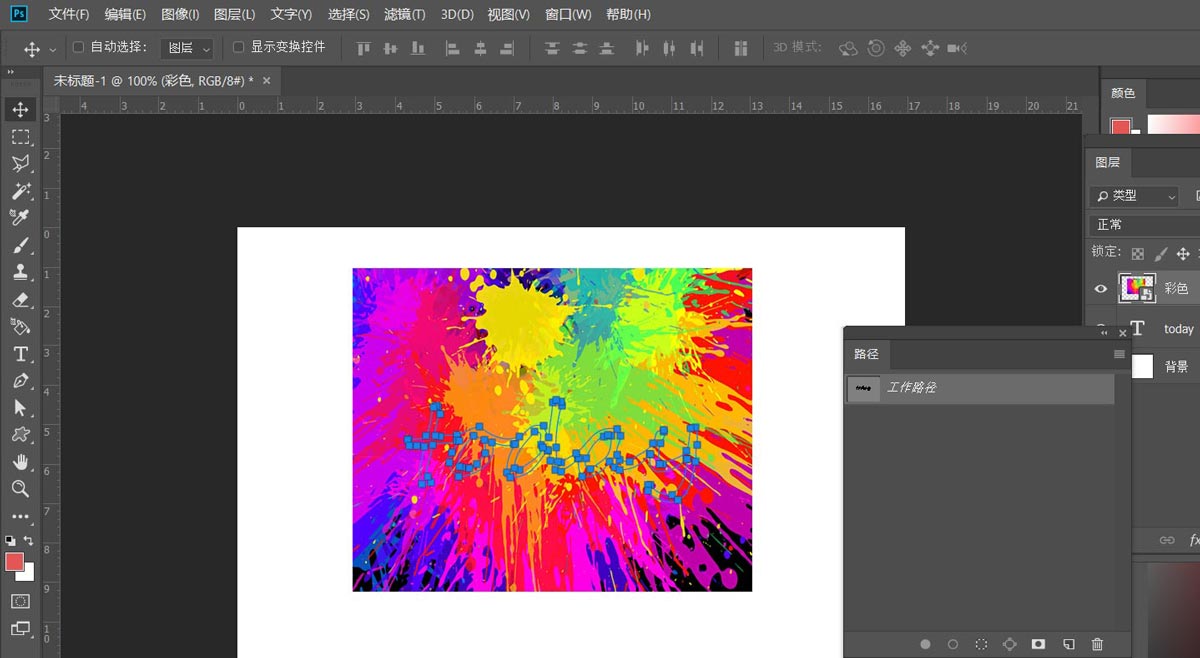Open the 编辑(E) menu
This screenshot has width=1200, height=658.
click(125, 15)
